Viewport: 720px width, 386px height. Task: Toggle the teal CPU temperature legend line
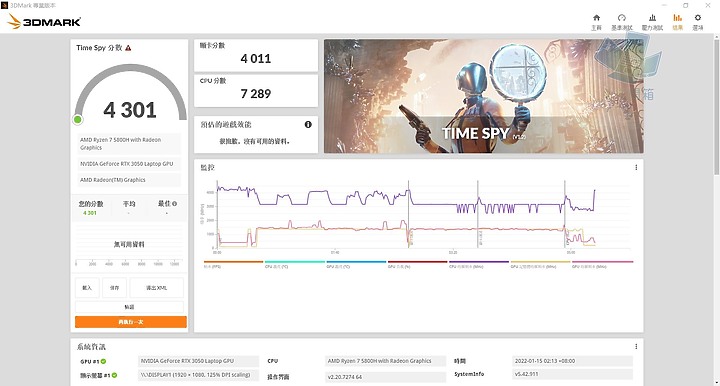coord(295,264)
